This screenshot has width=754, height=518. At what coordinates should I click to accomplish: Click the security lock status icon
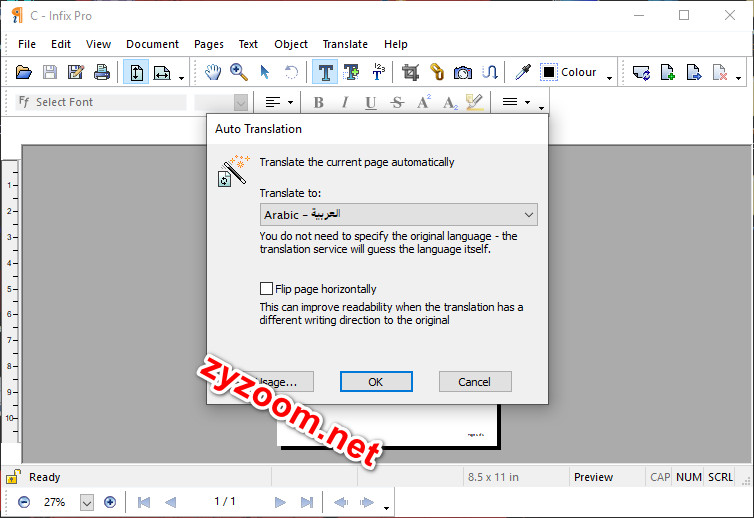click(x=13, y=477)
